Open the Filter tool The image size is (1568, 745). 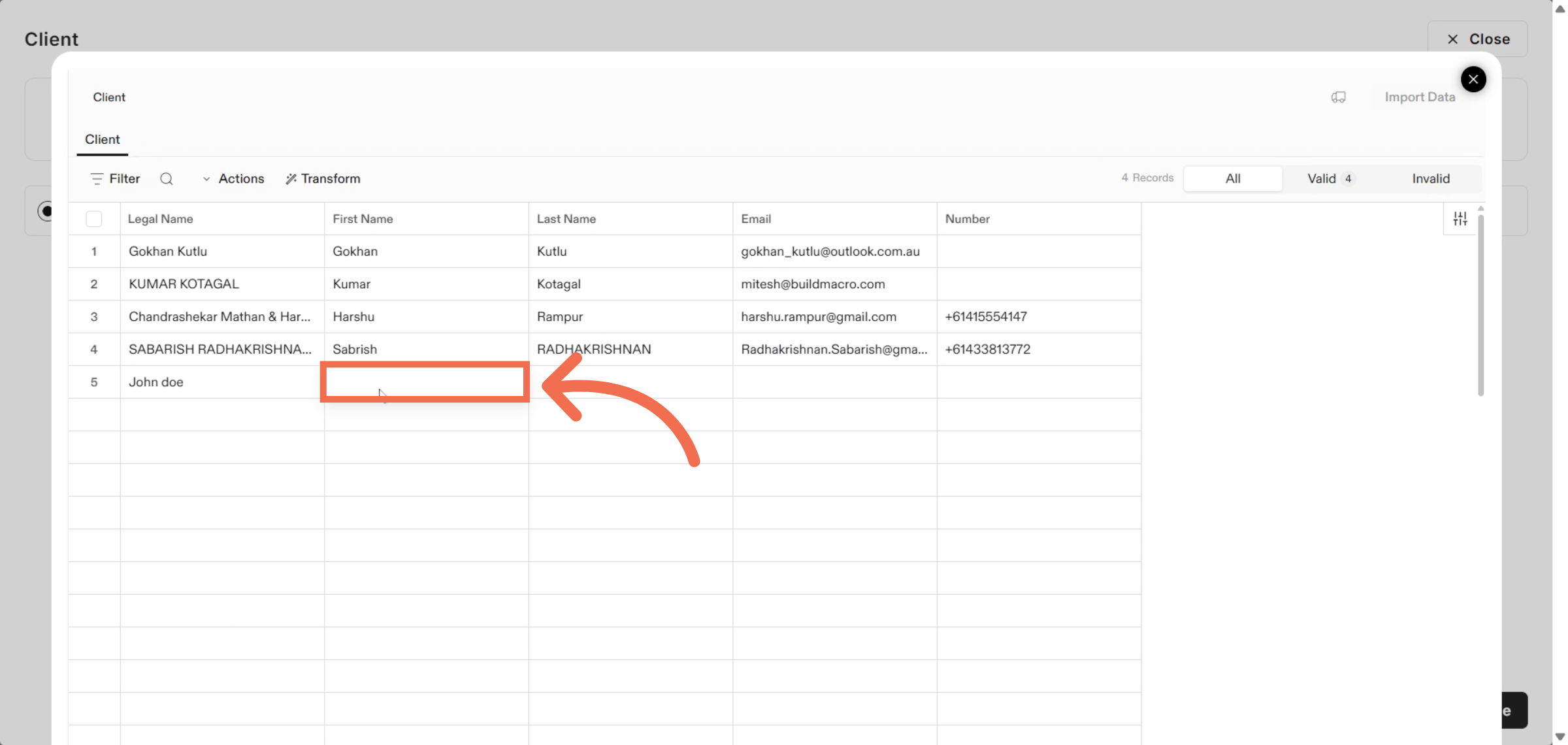[116, 179]
